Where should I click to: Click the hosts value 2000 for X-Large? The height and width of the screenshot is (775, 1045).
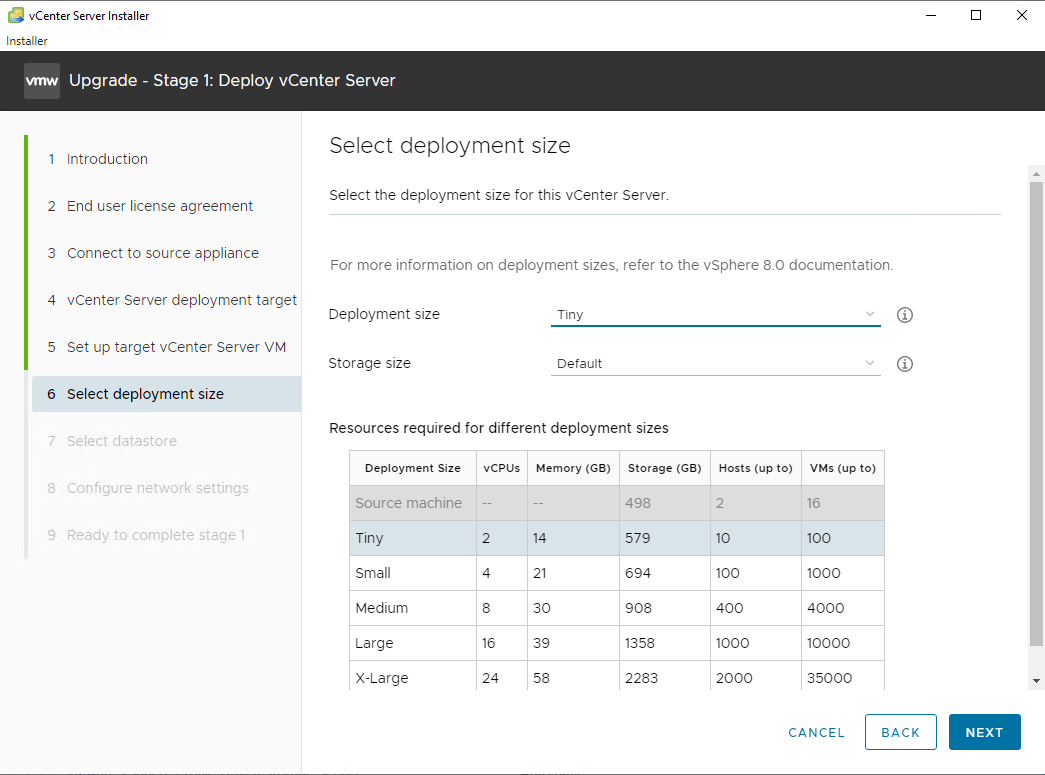coord(734,678)
